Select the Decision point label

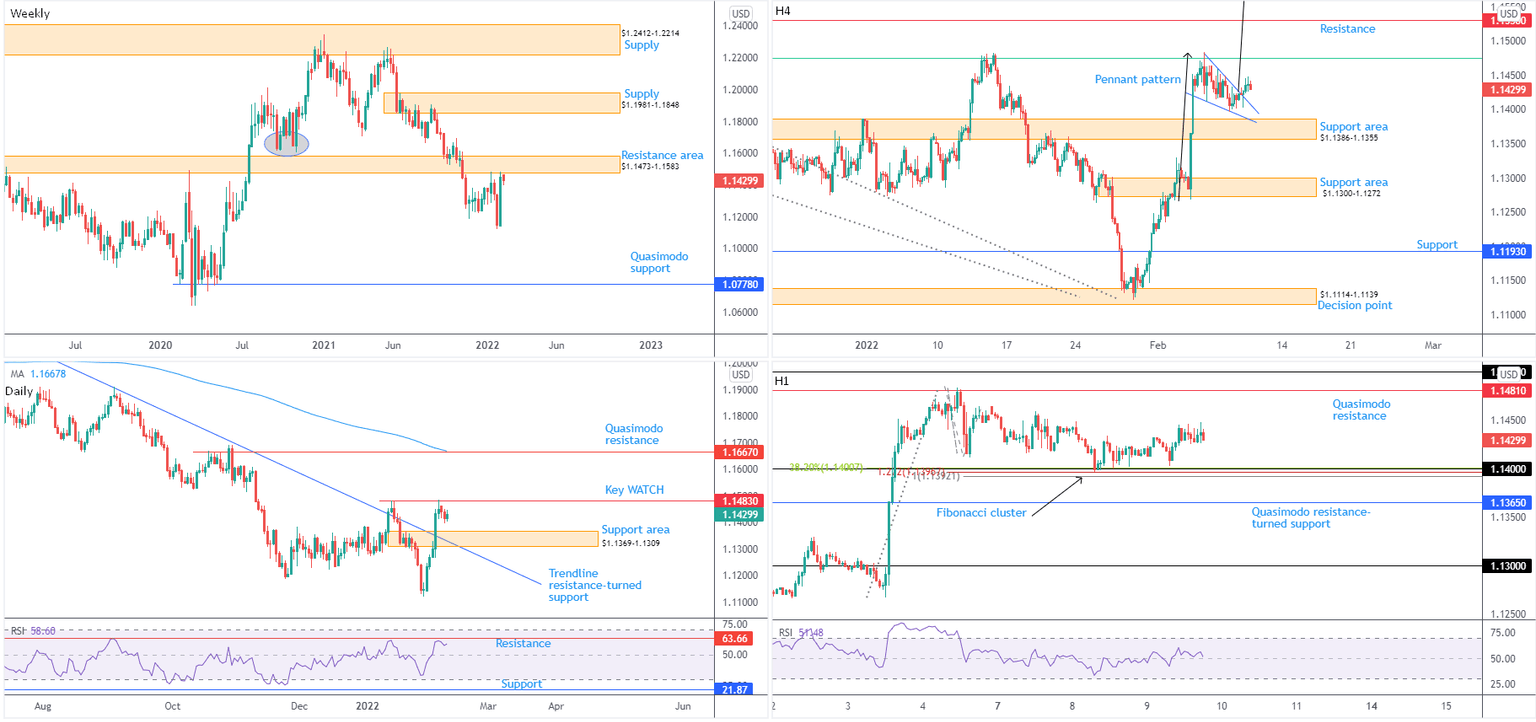point(1354,305)
